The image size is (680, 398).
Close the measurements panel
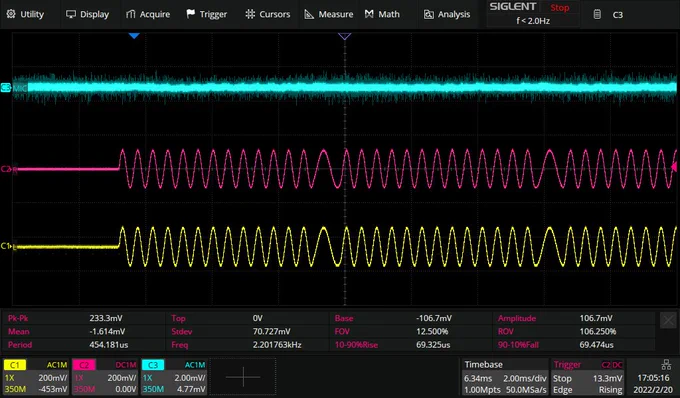(668, 320)
